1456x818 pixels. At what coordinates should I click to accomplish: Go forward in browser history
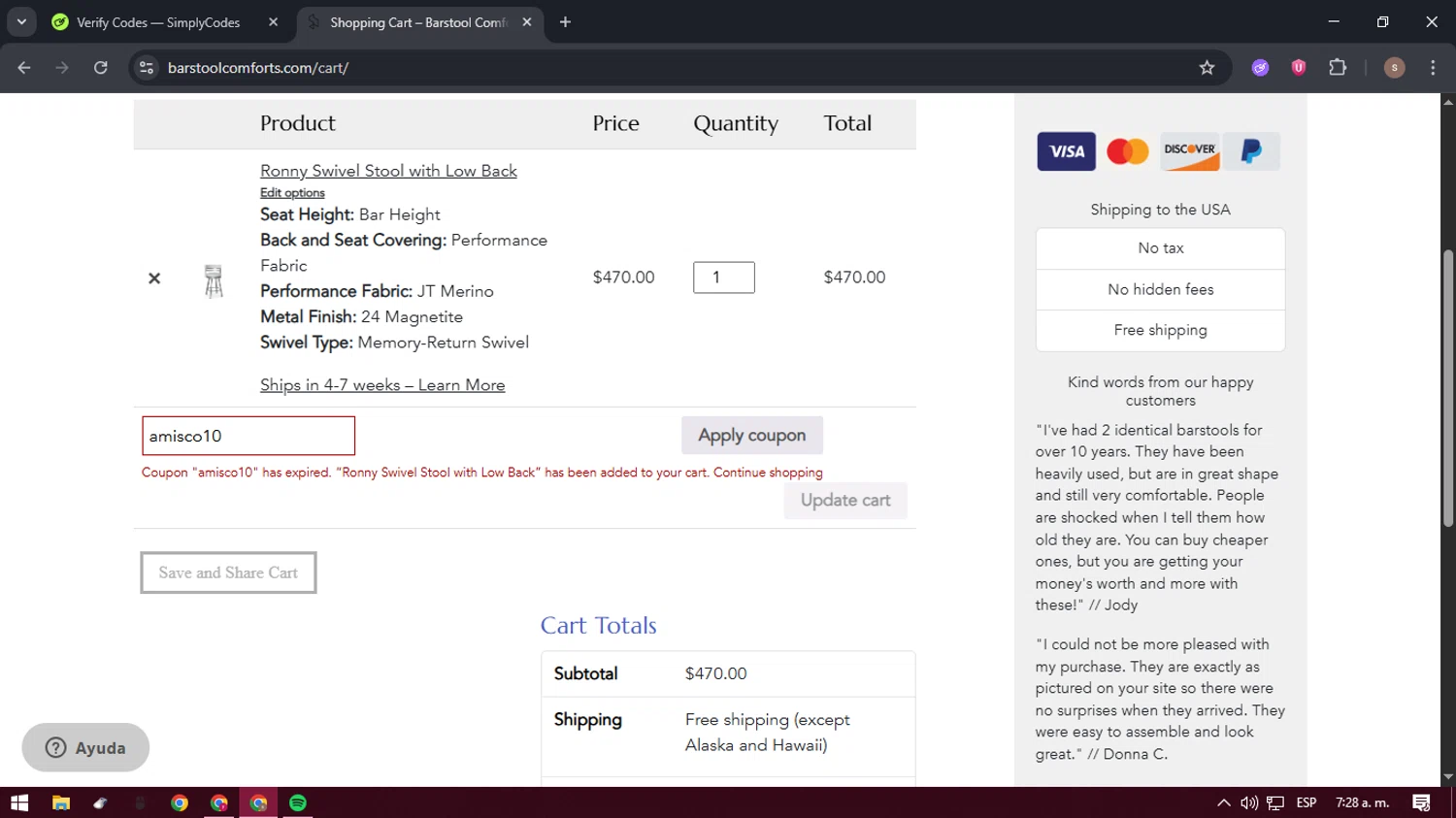click(62, 68)
